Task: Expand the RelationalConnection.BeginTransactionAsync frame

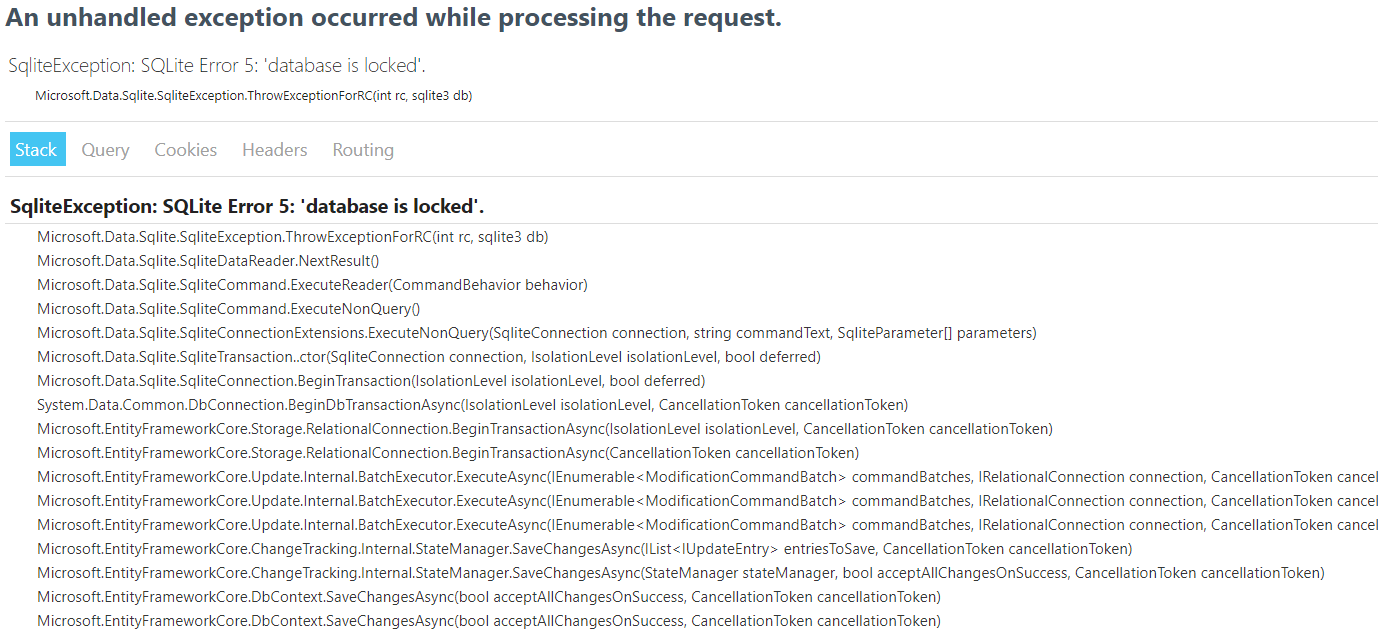Action: 545,428
